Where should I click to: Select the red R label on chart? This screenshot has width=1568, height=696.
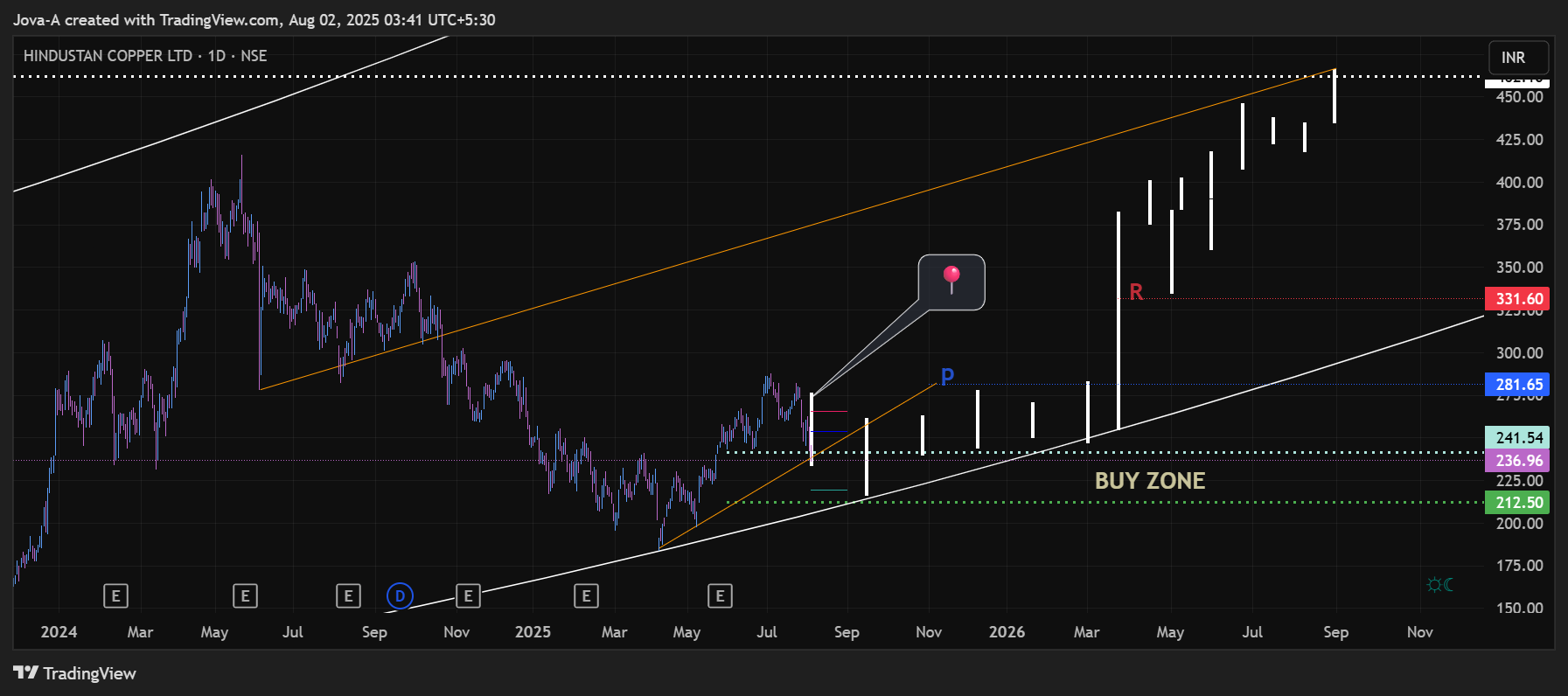pos(1136,292)
